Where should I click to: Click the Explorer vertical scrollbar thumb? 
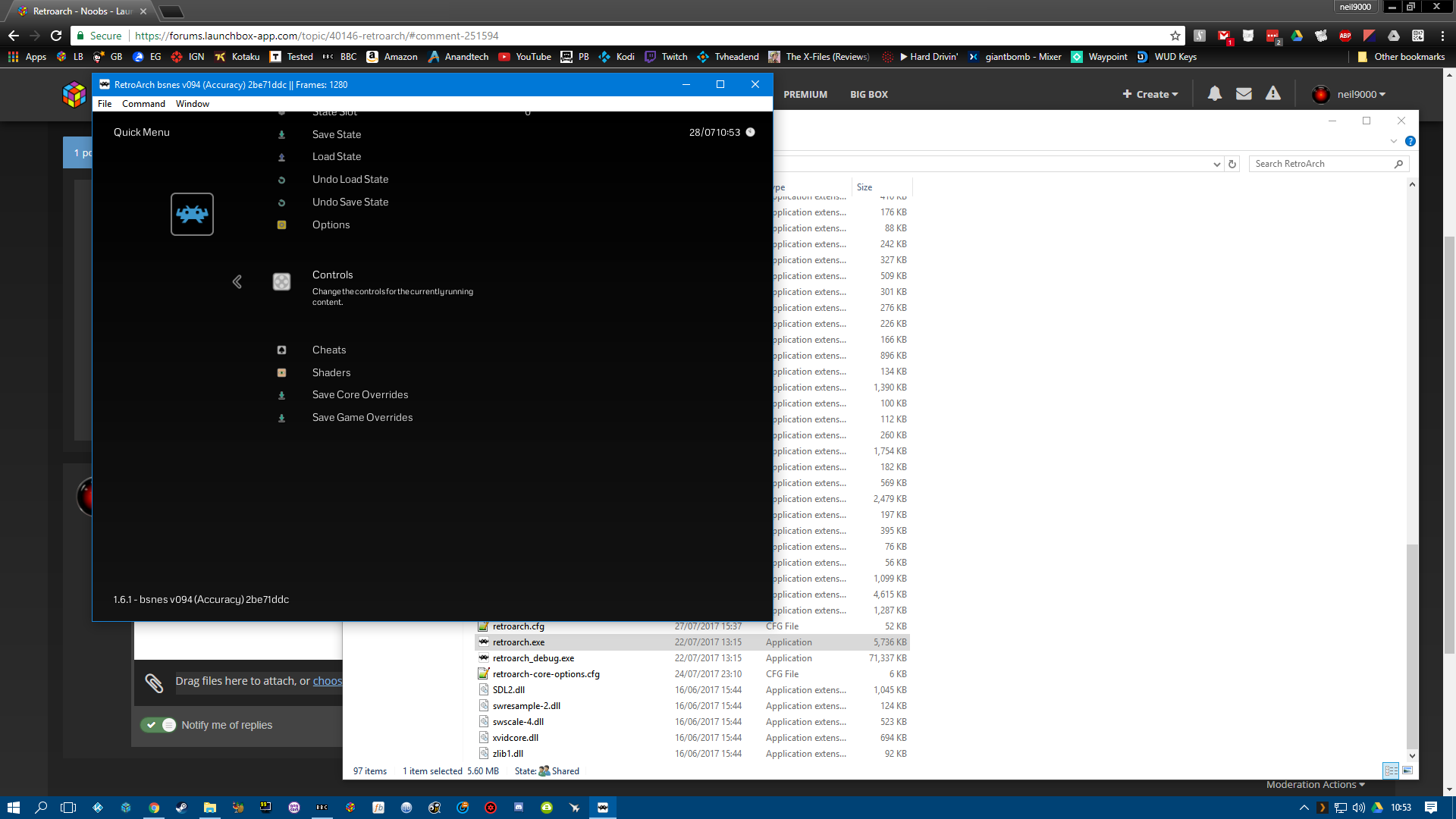click(x=1411, y=645)
